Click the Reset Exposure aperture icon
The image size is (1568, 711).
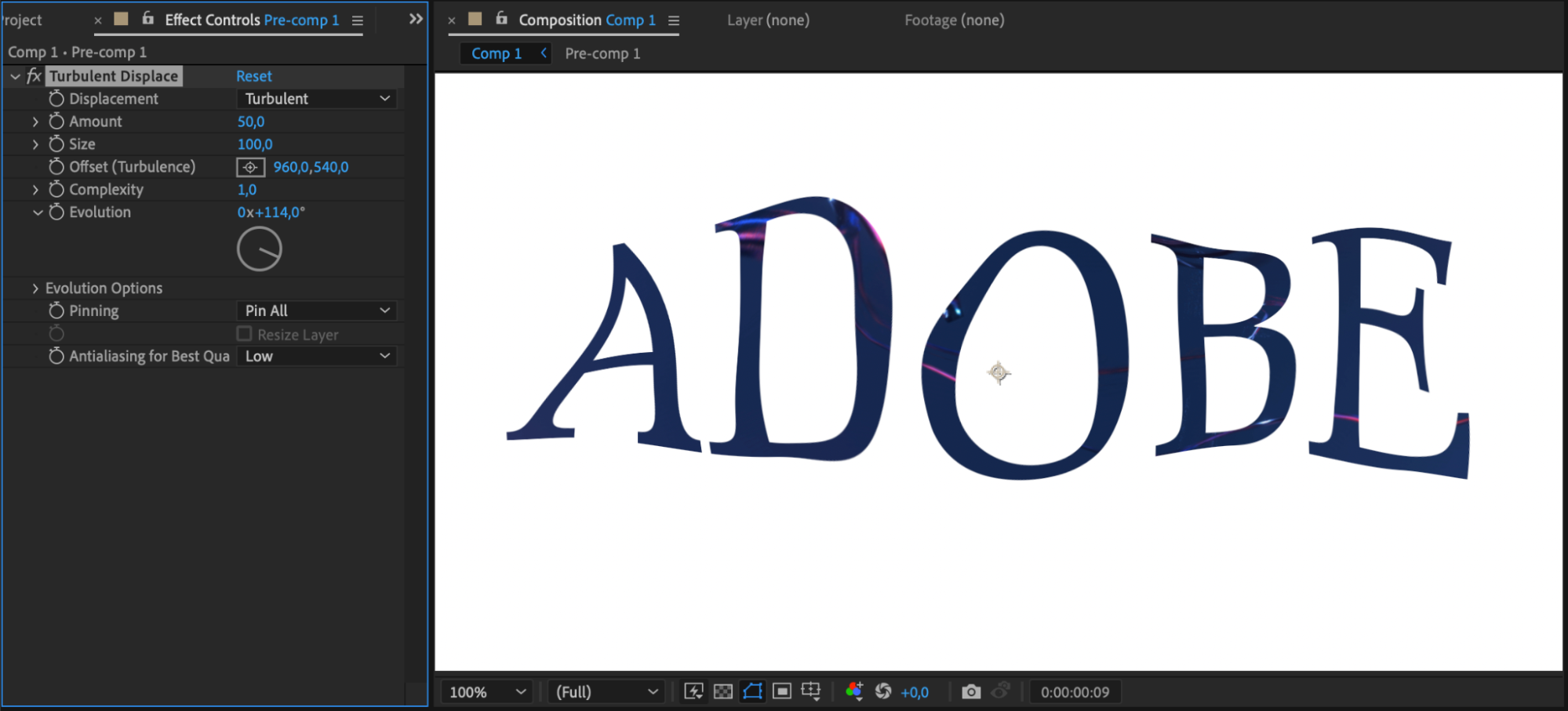[x=883, y=691]
